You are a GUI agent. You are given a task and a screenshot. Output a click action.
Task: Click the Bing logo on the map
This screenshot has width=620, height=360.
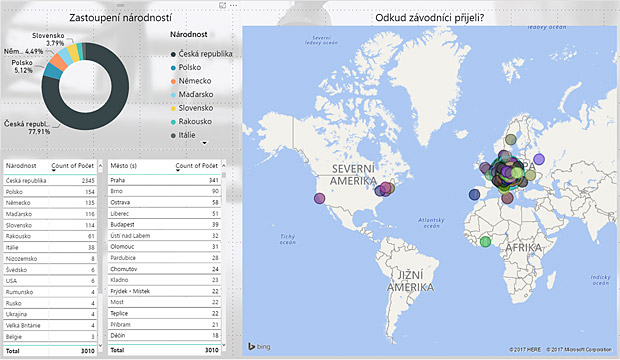(259, 347)
